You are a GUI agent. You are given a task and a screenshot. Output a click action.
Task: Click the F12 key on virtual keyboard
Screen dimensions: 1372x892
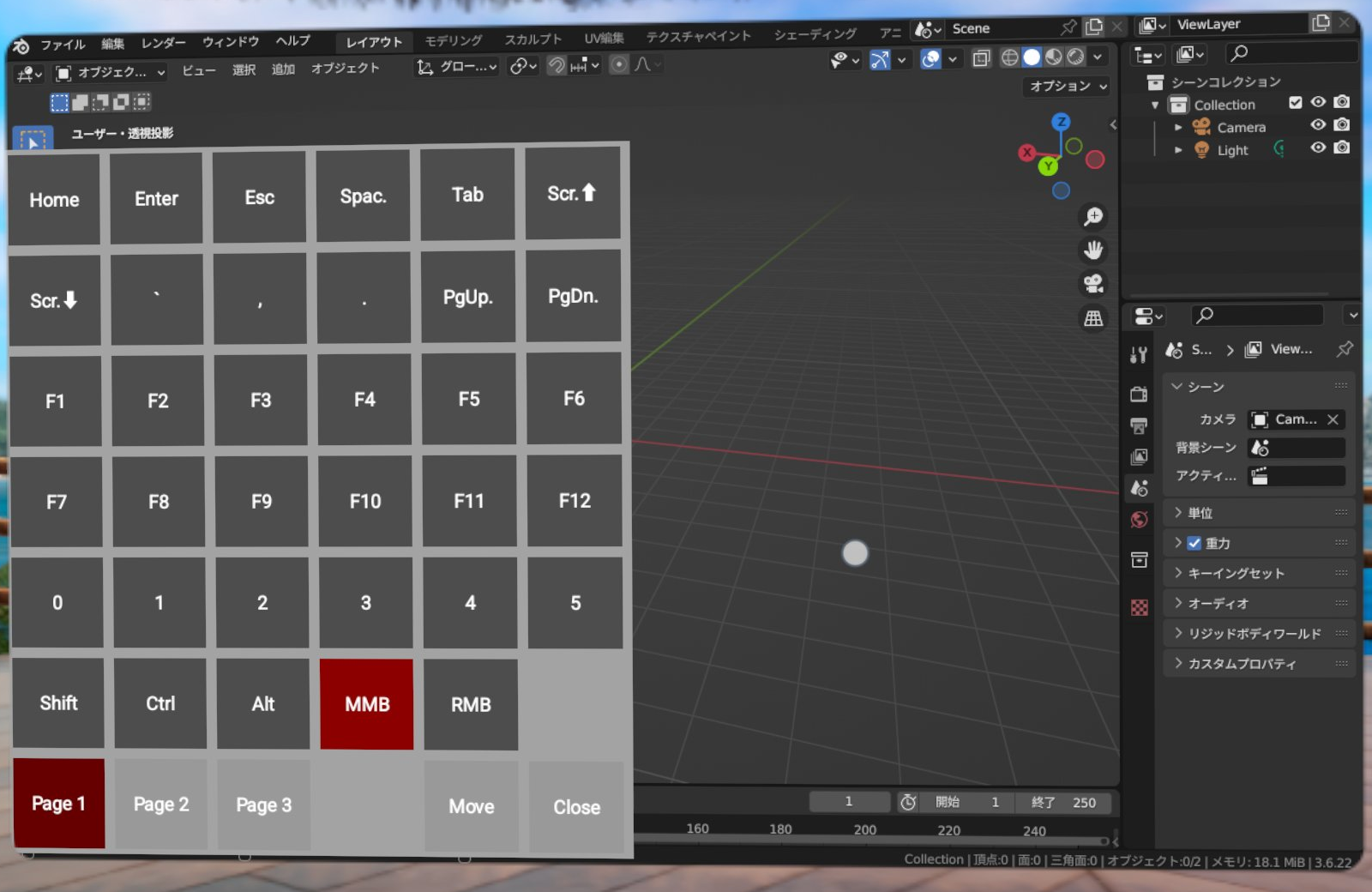pos(575,501)
